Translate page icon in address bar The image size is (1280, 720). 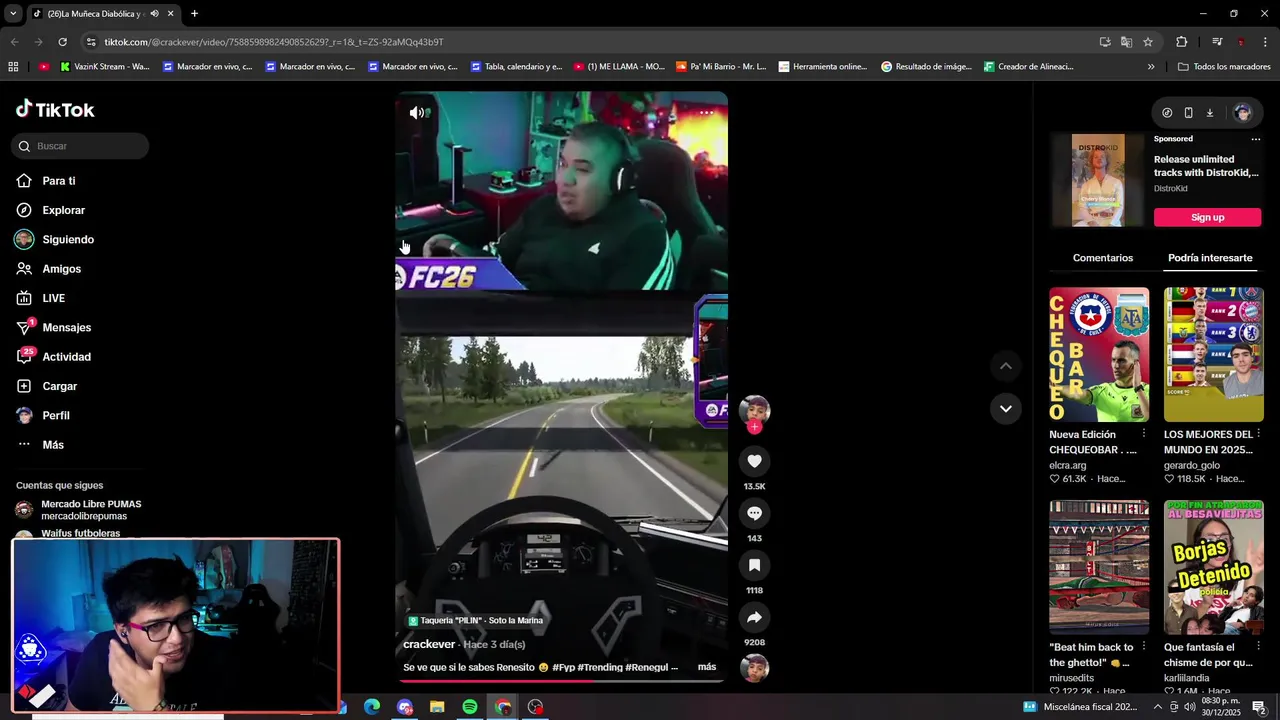[x=1126, y=42]
